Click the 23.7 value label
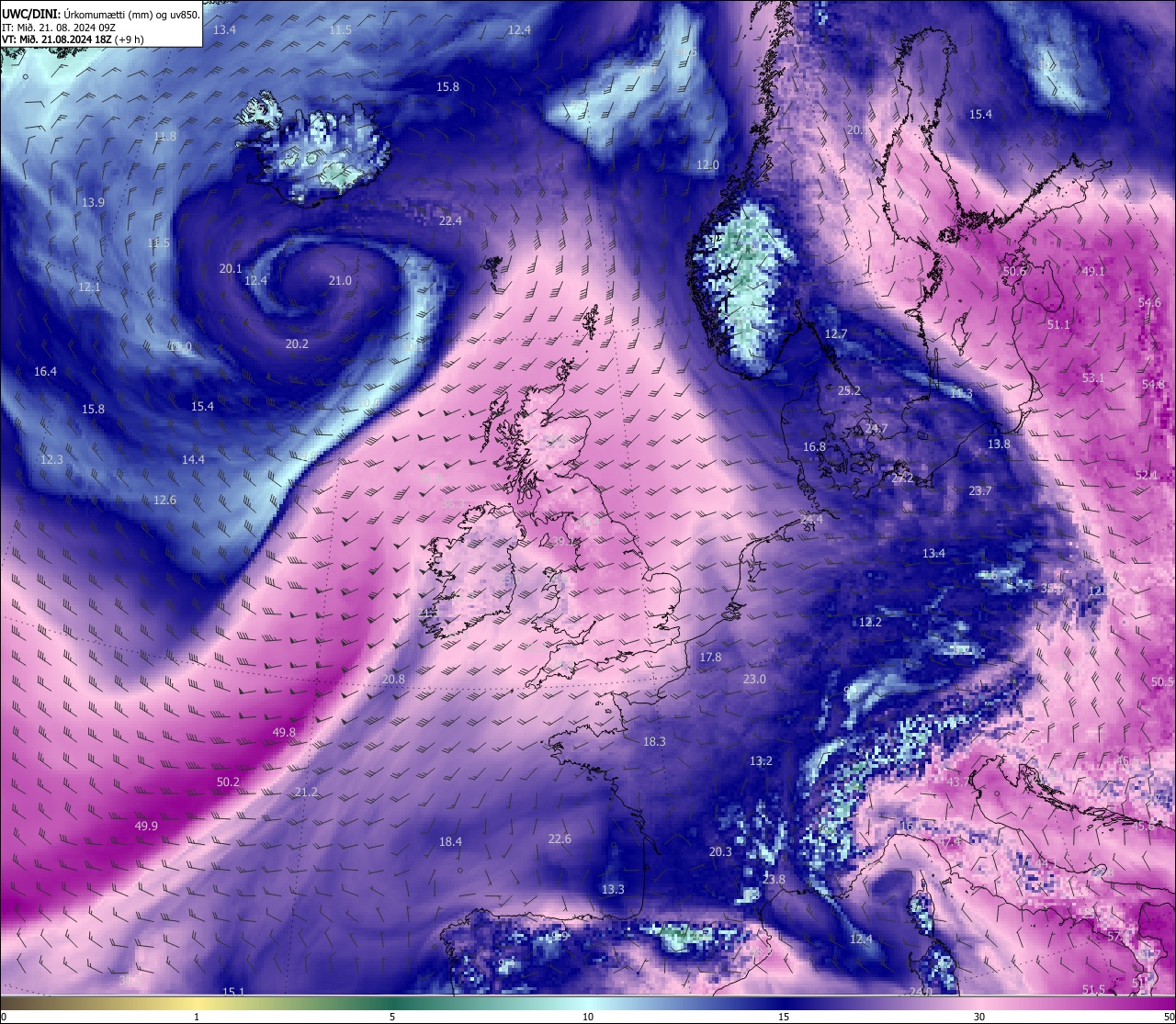The width and height of the screenshot is (1176, 1024). point(980,490)
